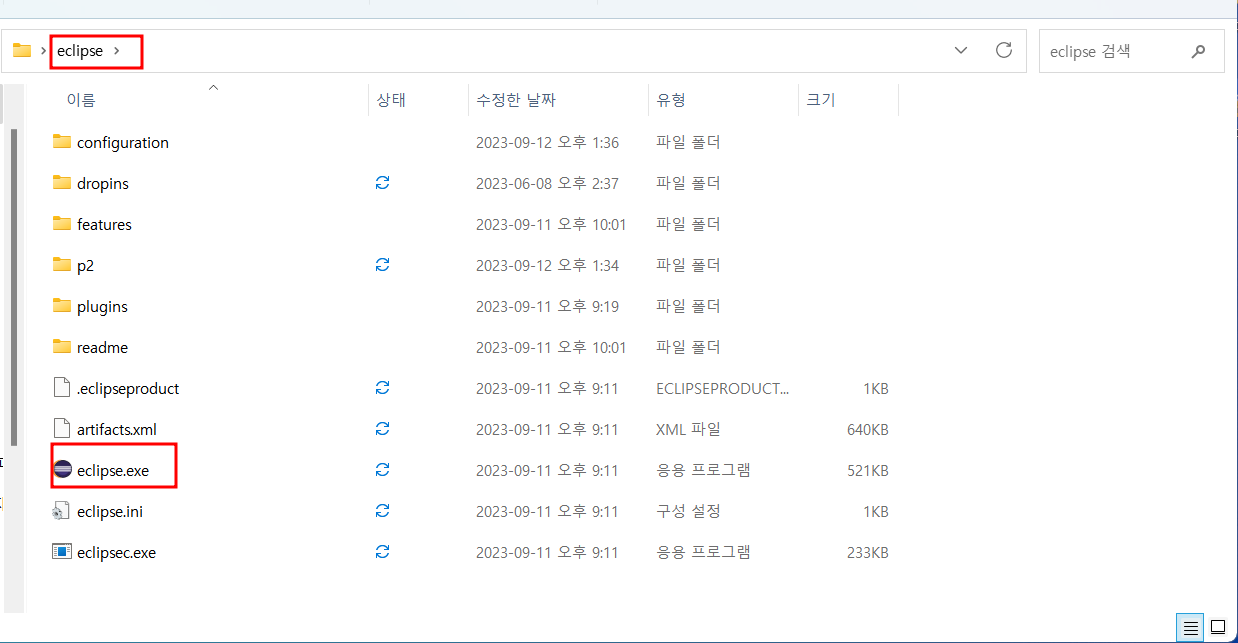Click the eclipse.ini settings file icon
The image size is (1238, 643).
[62, 511]
